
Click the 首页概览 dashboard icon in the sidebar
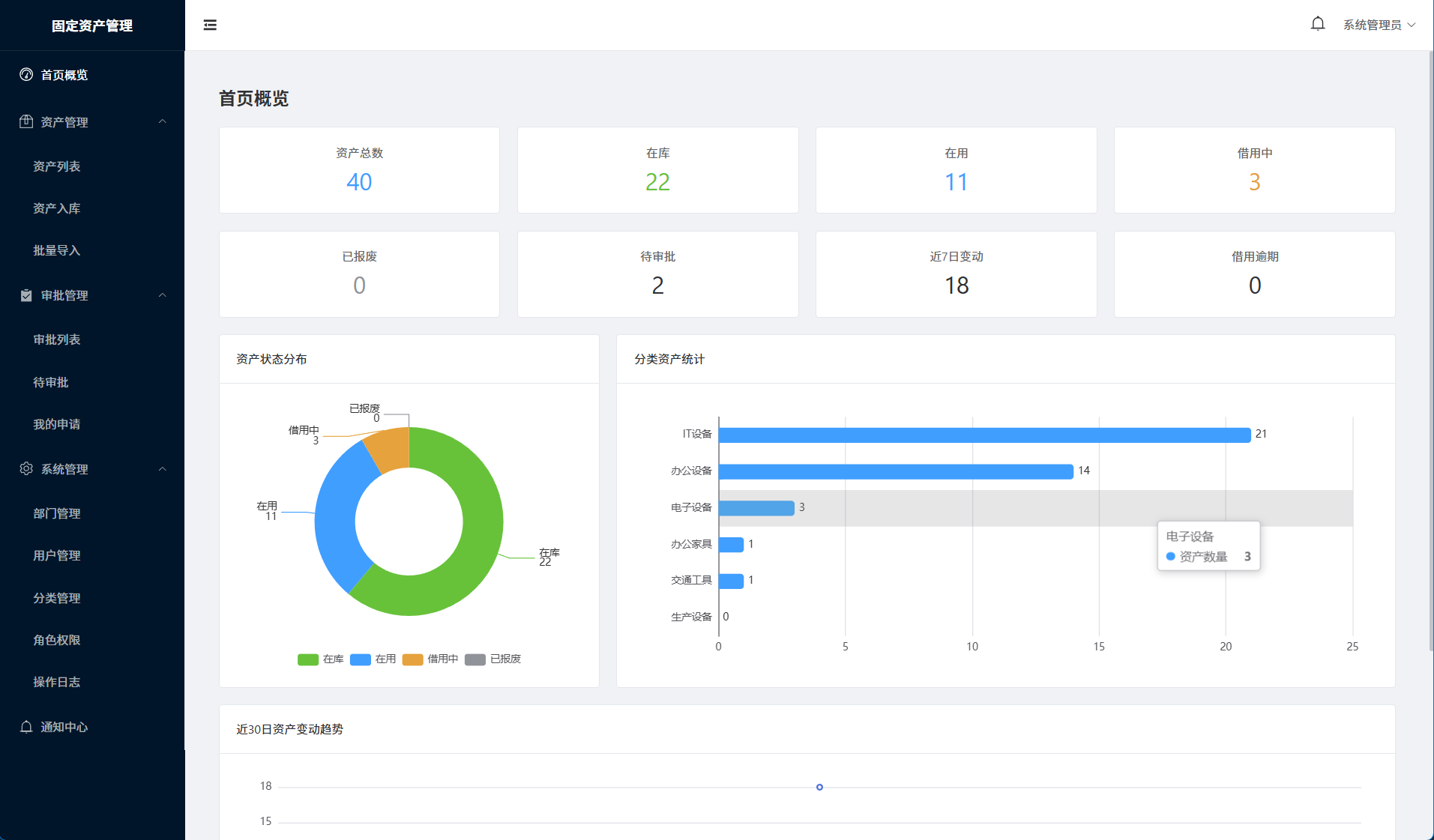point(26,74)
